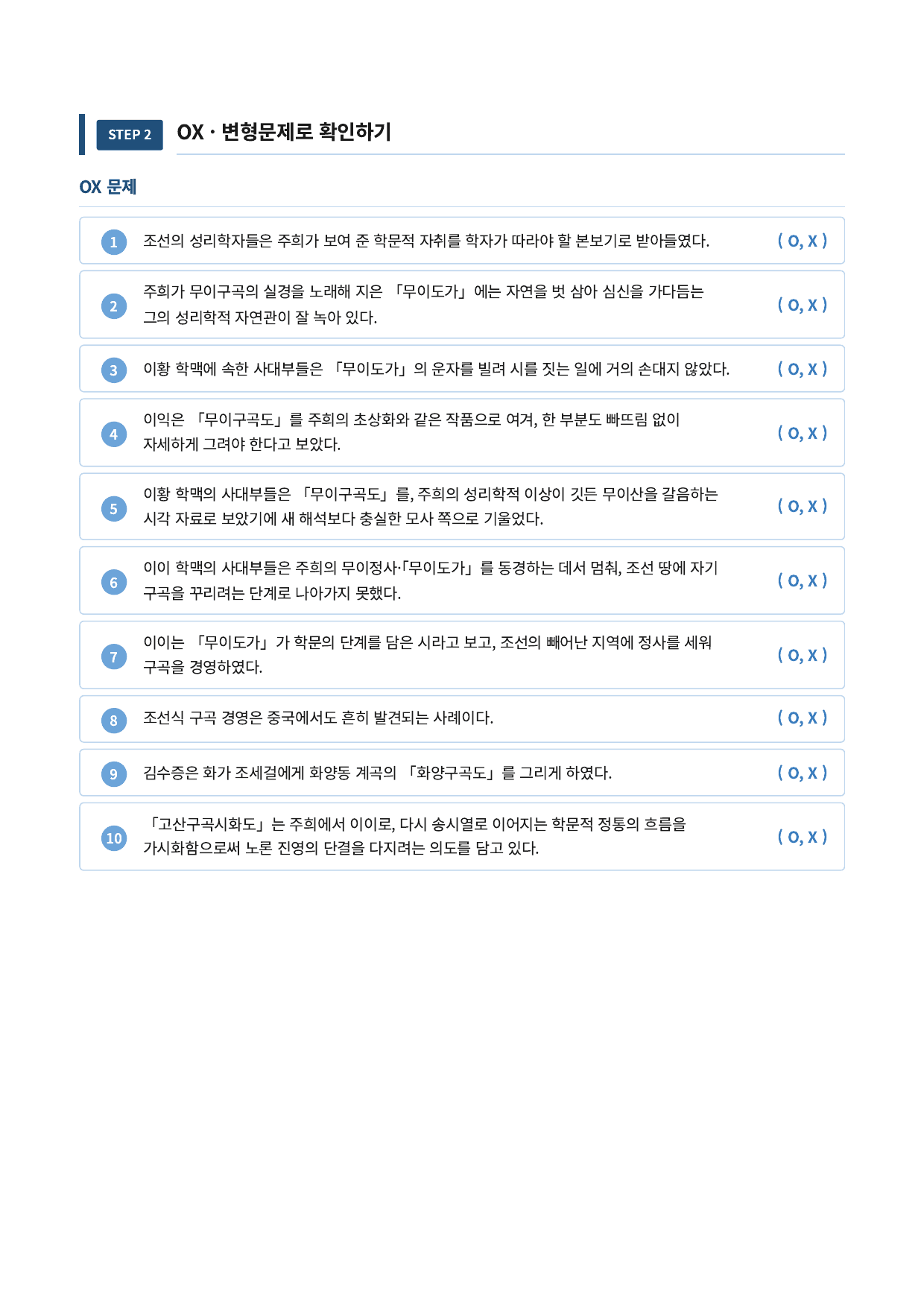
Task: Click the line 시각 자료로 보았기에 새 해석보다
Action: click(x=344, y=519)
